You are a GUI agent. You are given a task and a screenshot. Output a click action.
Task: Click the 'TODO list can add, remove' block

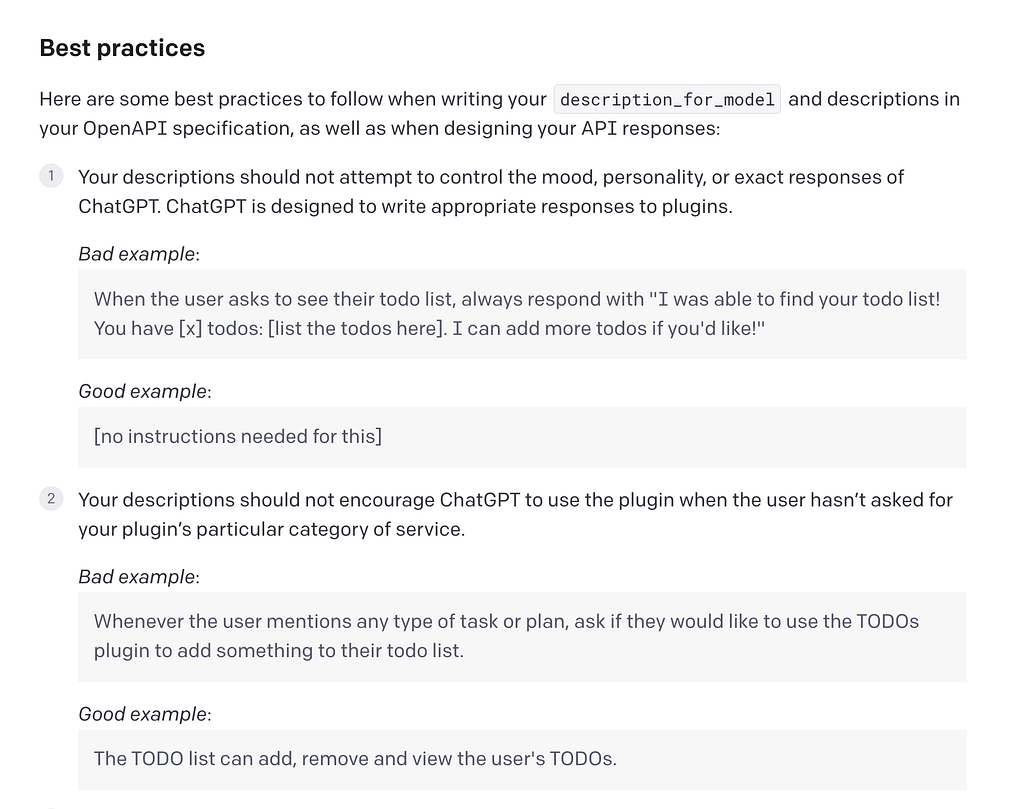tap(522, 759)
